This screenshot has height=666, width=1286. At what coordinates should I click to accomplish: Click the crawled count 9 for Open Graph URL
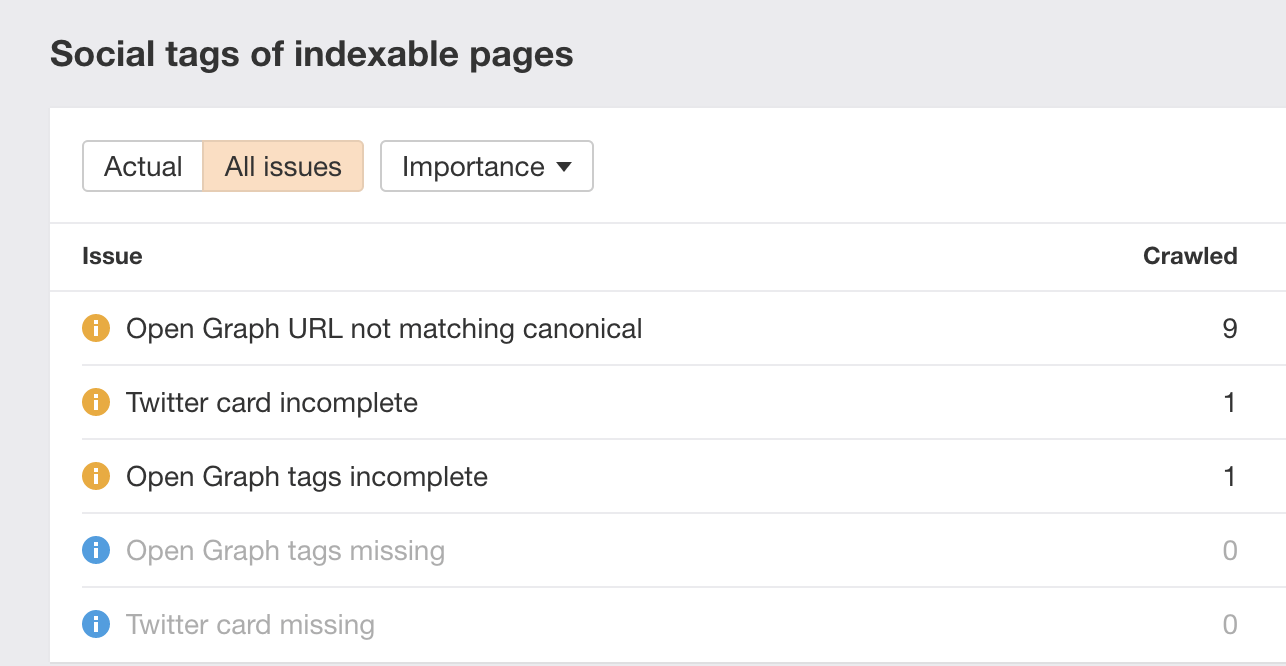[x=1229, y=328]
